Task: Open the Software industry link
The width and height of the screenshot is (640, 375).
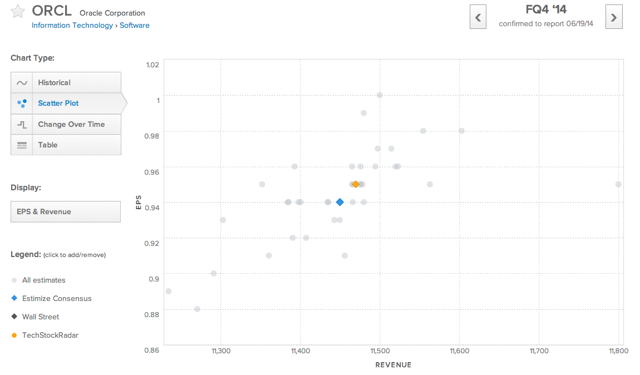Action: (134, 25)
